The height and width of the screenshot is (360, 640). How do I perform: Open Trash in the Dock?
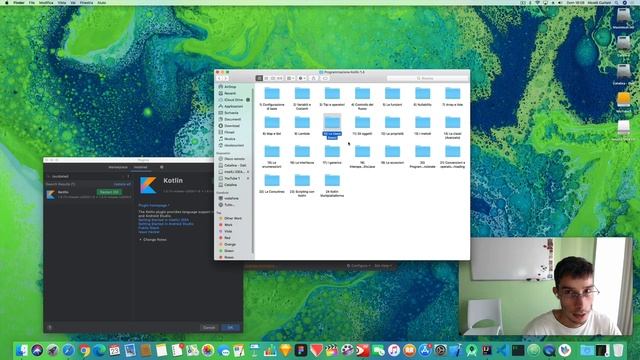point(618,350)
